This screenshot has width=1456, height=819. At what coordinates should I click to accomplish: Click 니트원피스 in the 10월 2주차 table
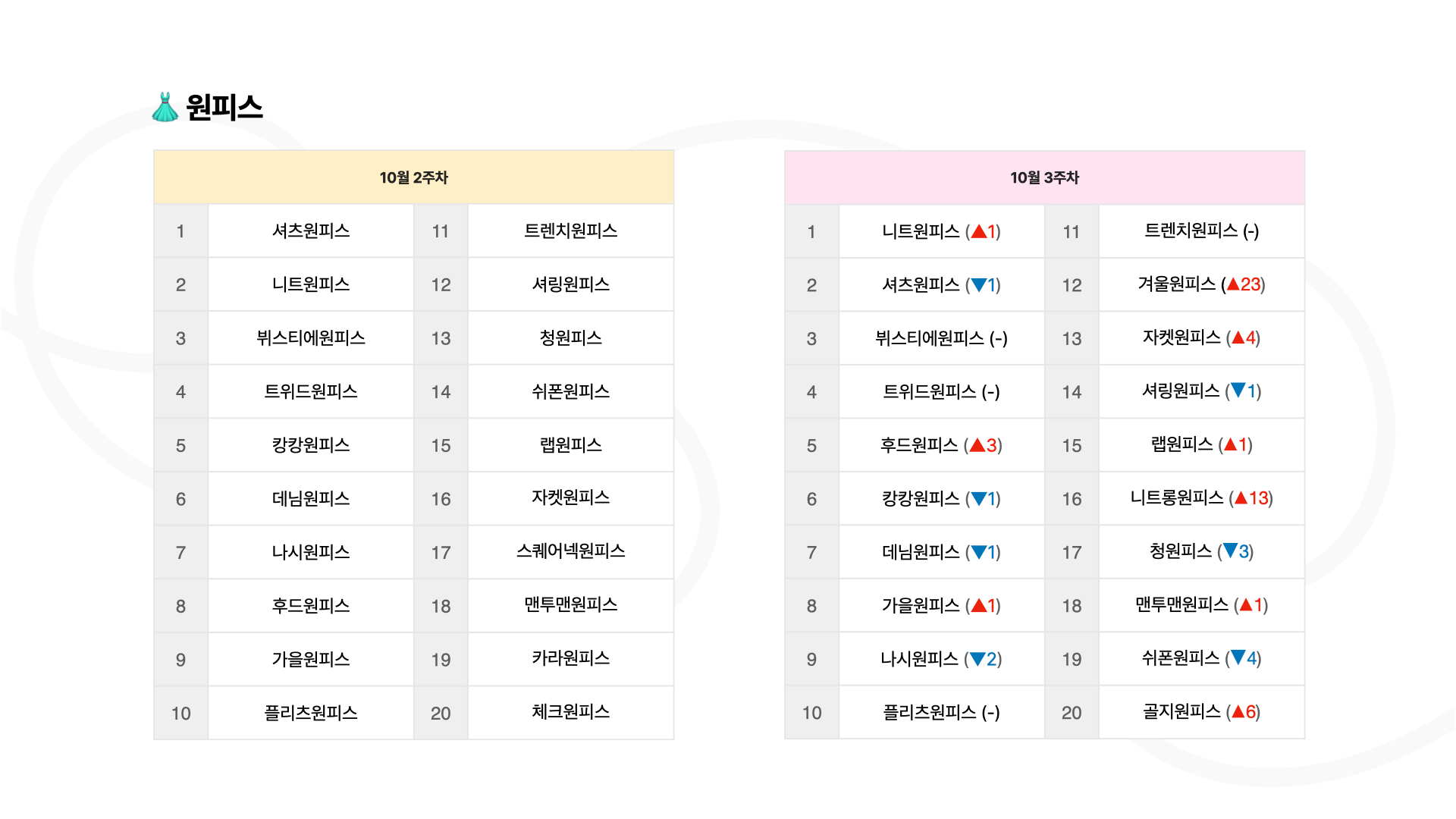click(x=311, y=284)
